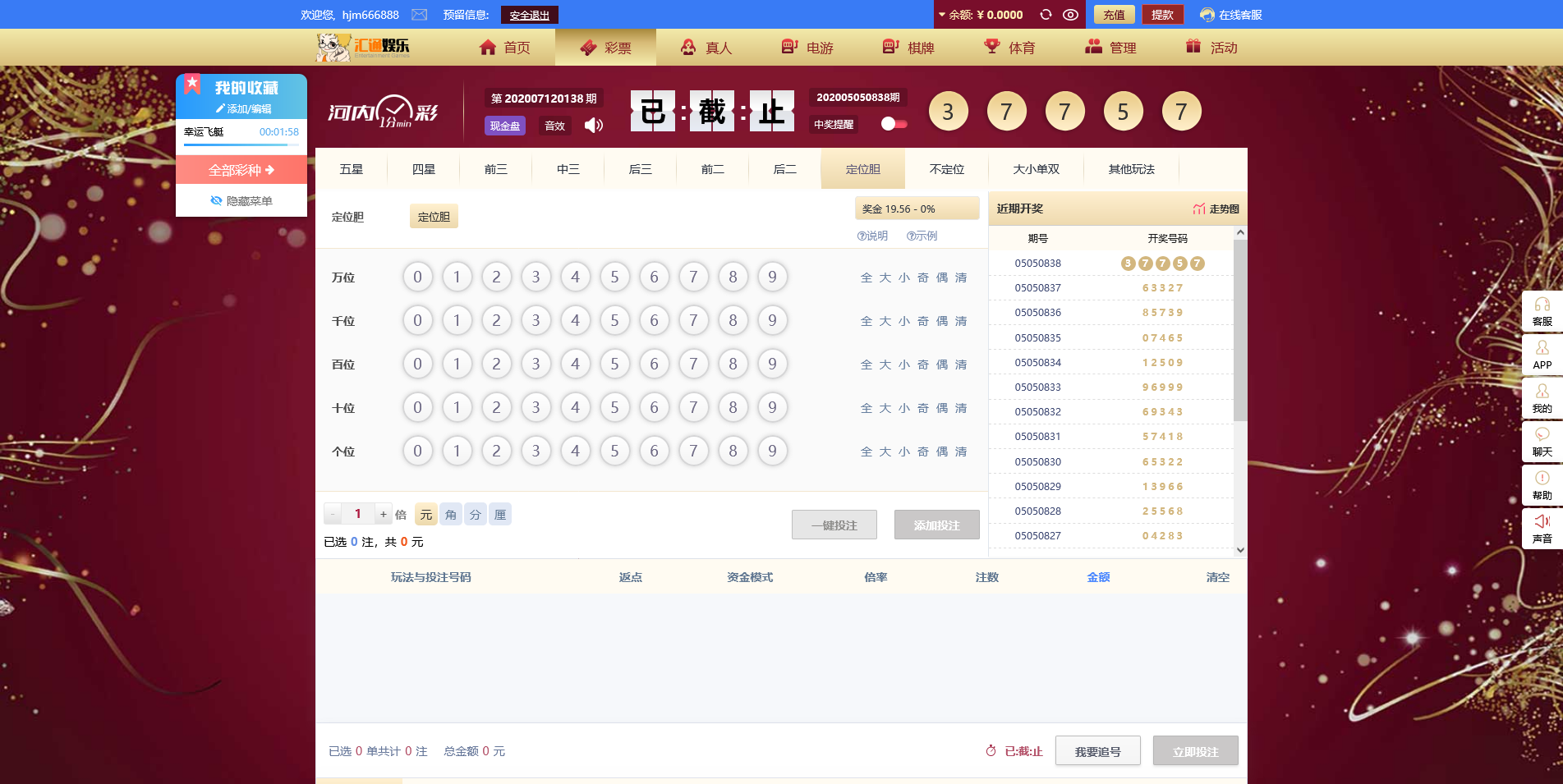Click the 我要追号 button
The height and width of the screenshot is (784, 1563).
tap(1097, 751)
